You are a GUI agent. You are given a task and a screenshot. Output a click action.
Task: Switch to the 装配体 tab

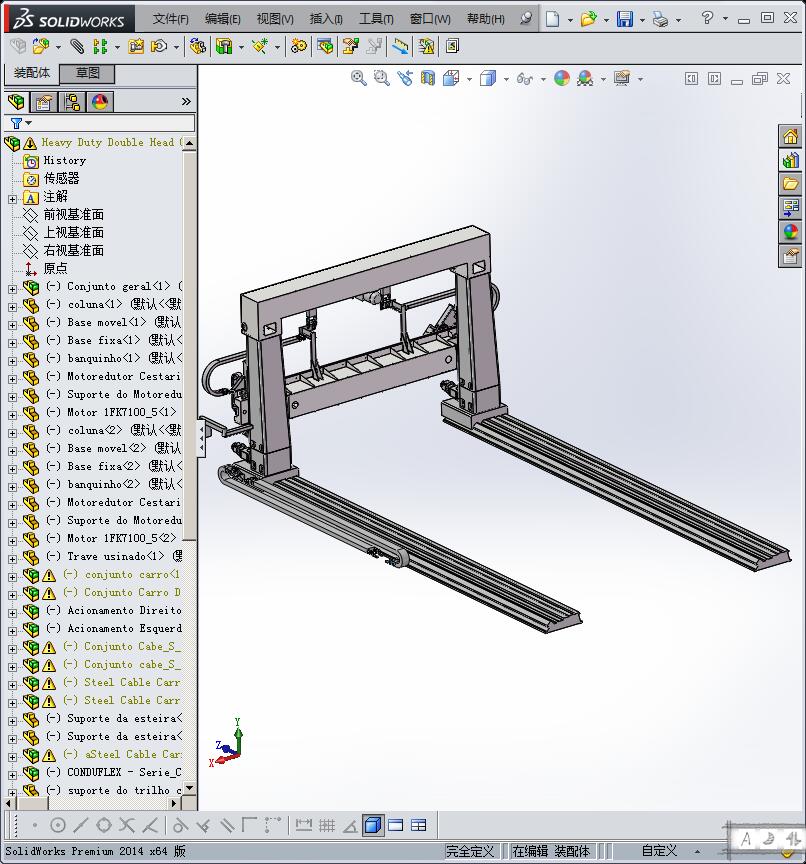(32, 73)
